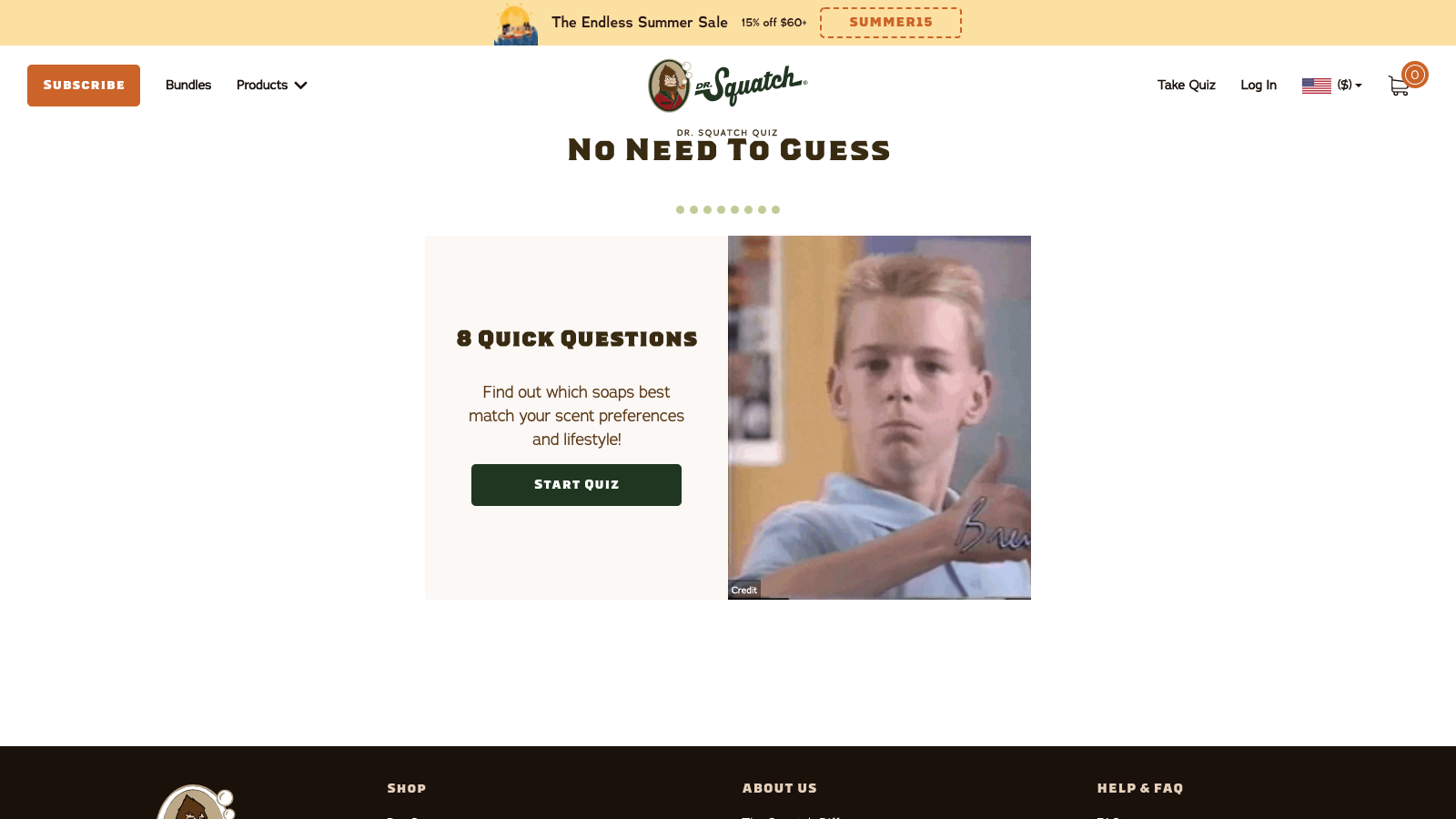
Task: Click the thumbs-up boy GIF image
Action: tap(879, 417)
